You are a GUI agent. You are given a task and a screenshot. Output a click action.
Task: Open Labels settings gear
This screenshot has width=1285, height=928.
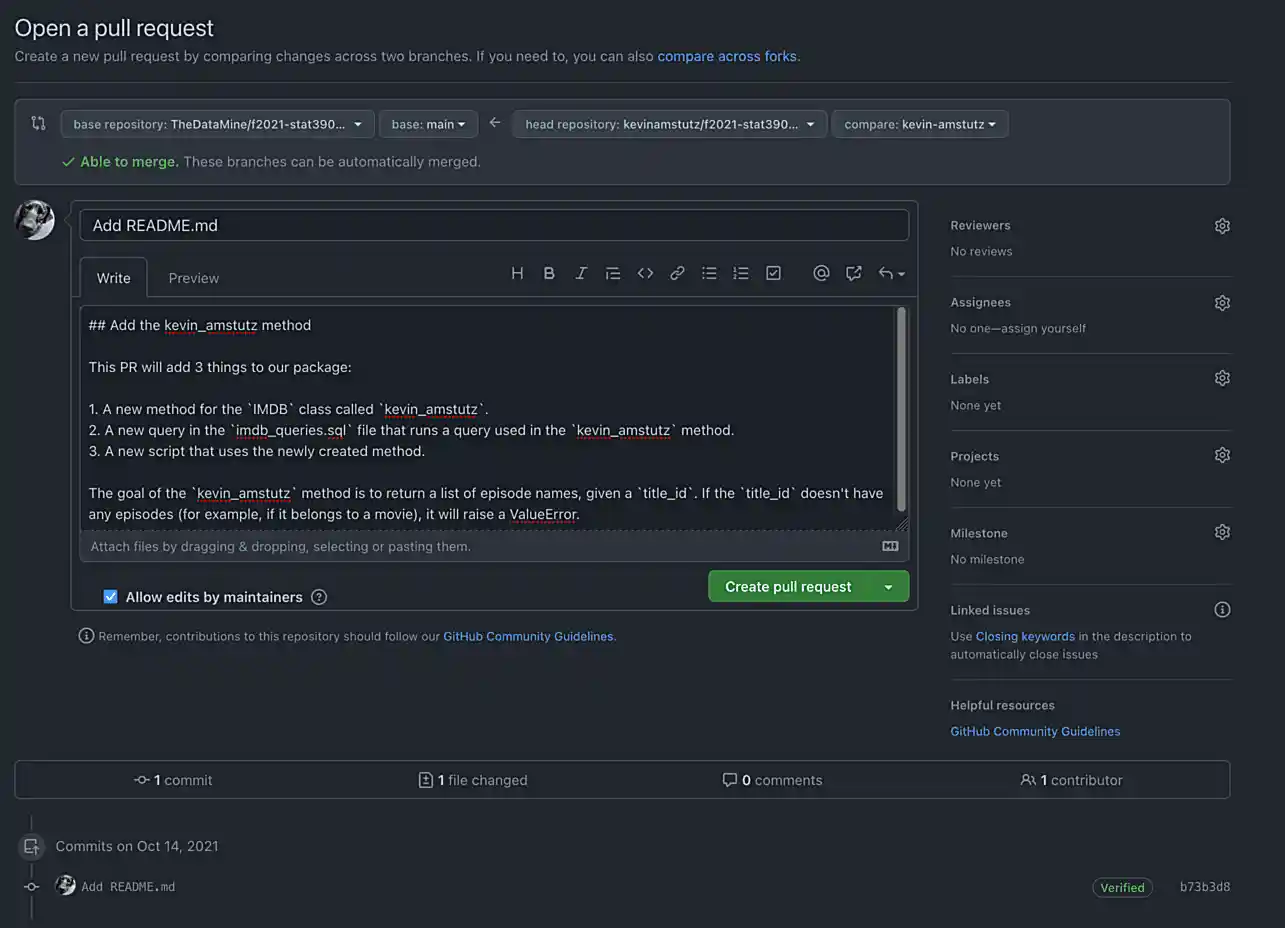tap(1222, 378)
